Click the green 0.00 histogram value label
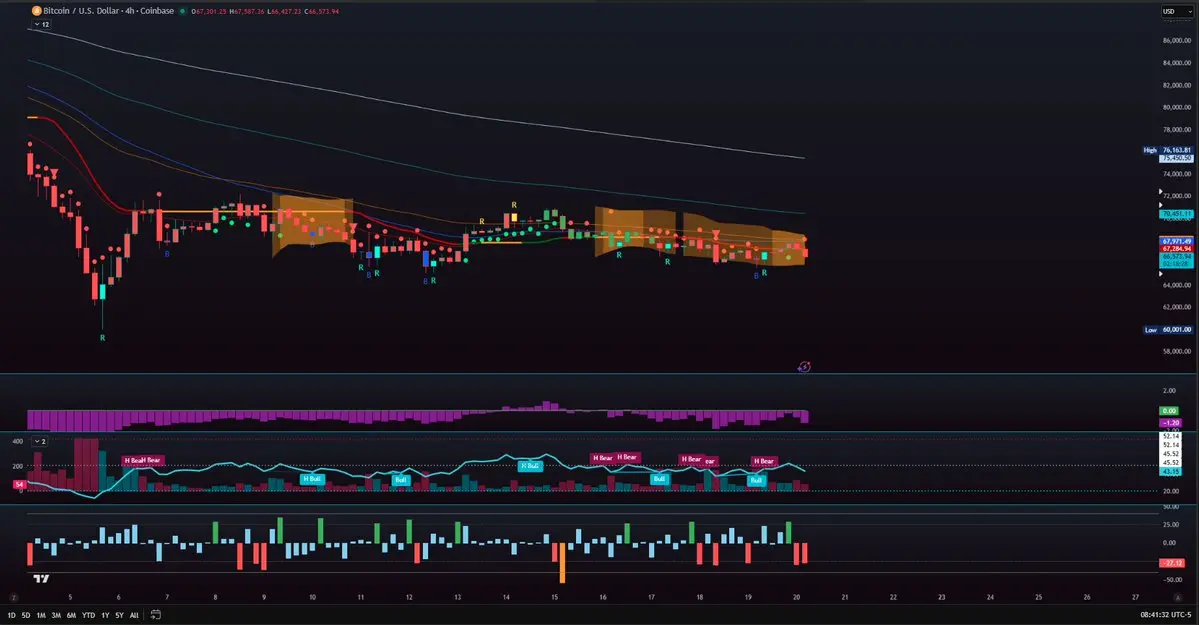Screen dimensions: 1199x625 point(1170,411)
